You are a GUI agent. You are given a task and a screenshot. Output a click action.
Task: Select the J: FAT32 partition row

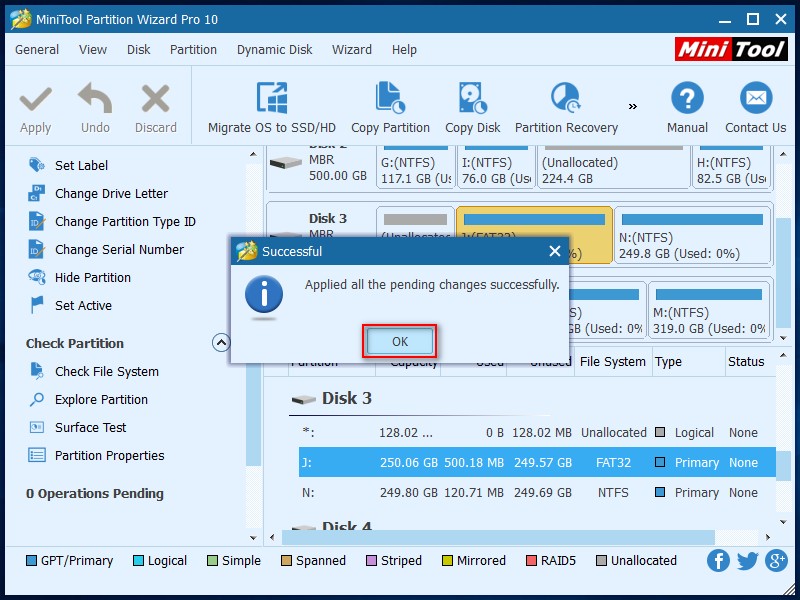click(537, 463)
